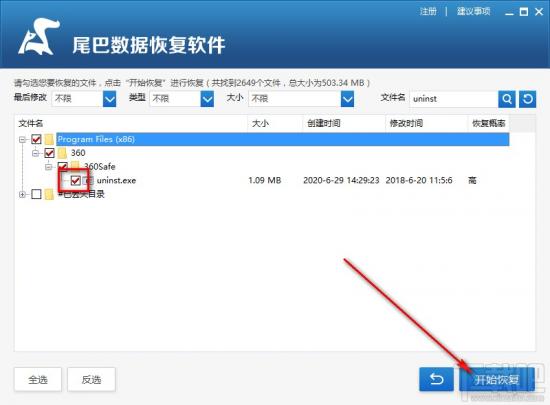The image size is (550, 405).
Task: Check the #已丢失目录 checkbox
Action: (x=36, y=194)
